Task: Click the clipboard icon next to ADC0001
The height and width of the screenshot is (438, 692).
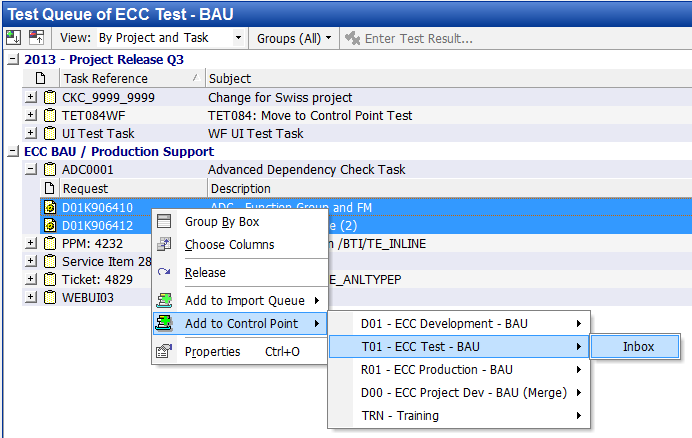Action: 49,170
